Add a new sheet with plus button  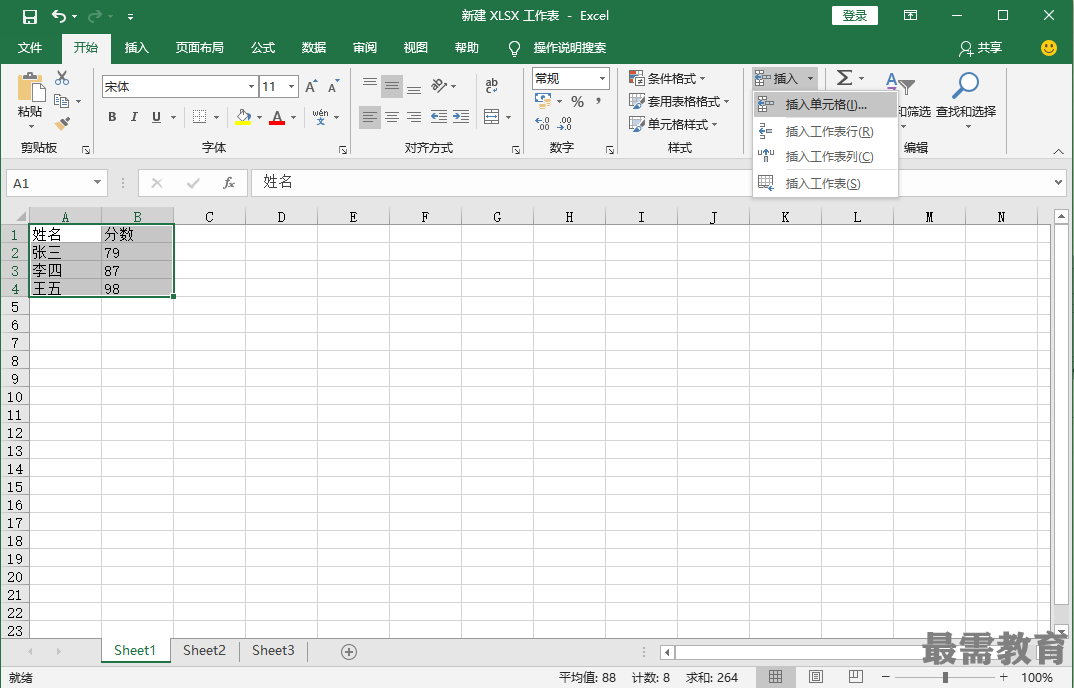pyautogui.click(x=349, y=652)
